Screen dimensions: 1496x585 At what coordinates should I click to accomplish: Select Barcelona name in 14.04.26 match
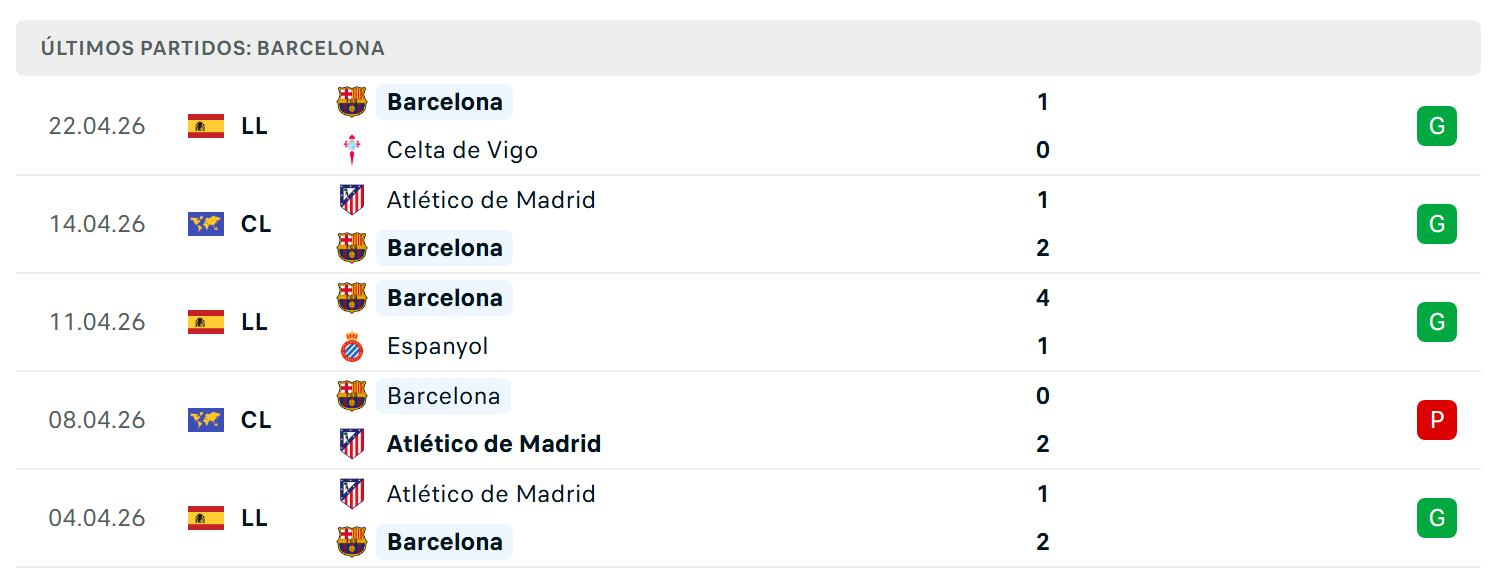445,248
